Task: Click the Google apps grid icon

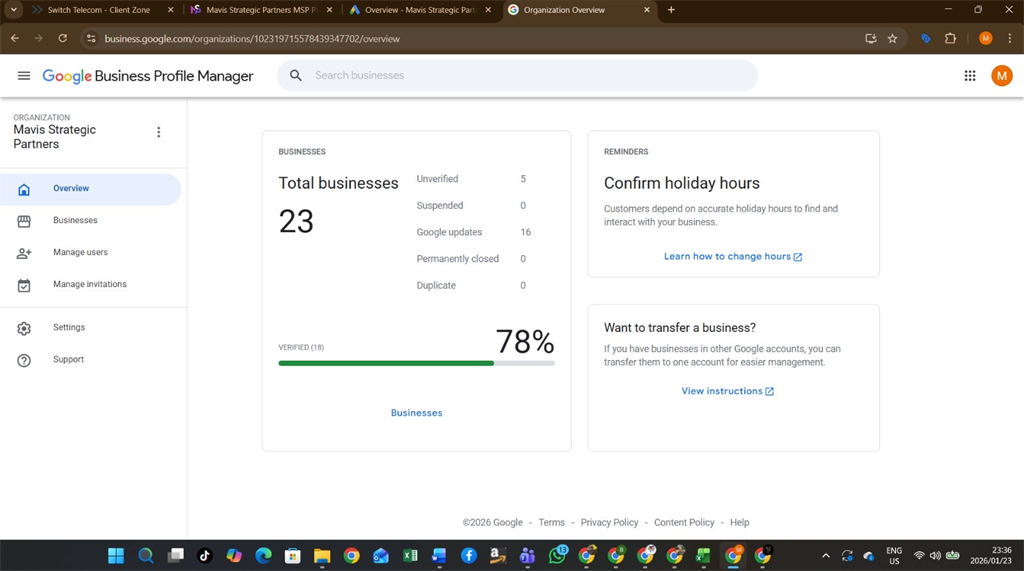Action: coord(969,76)
